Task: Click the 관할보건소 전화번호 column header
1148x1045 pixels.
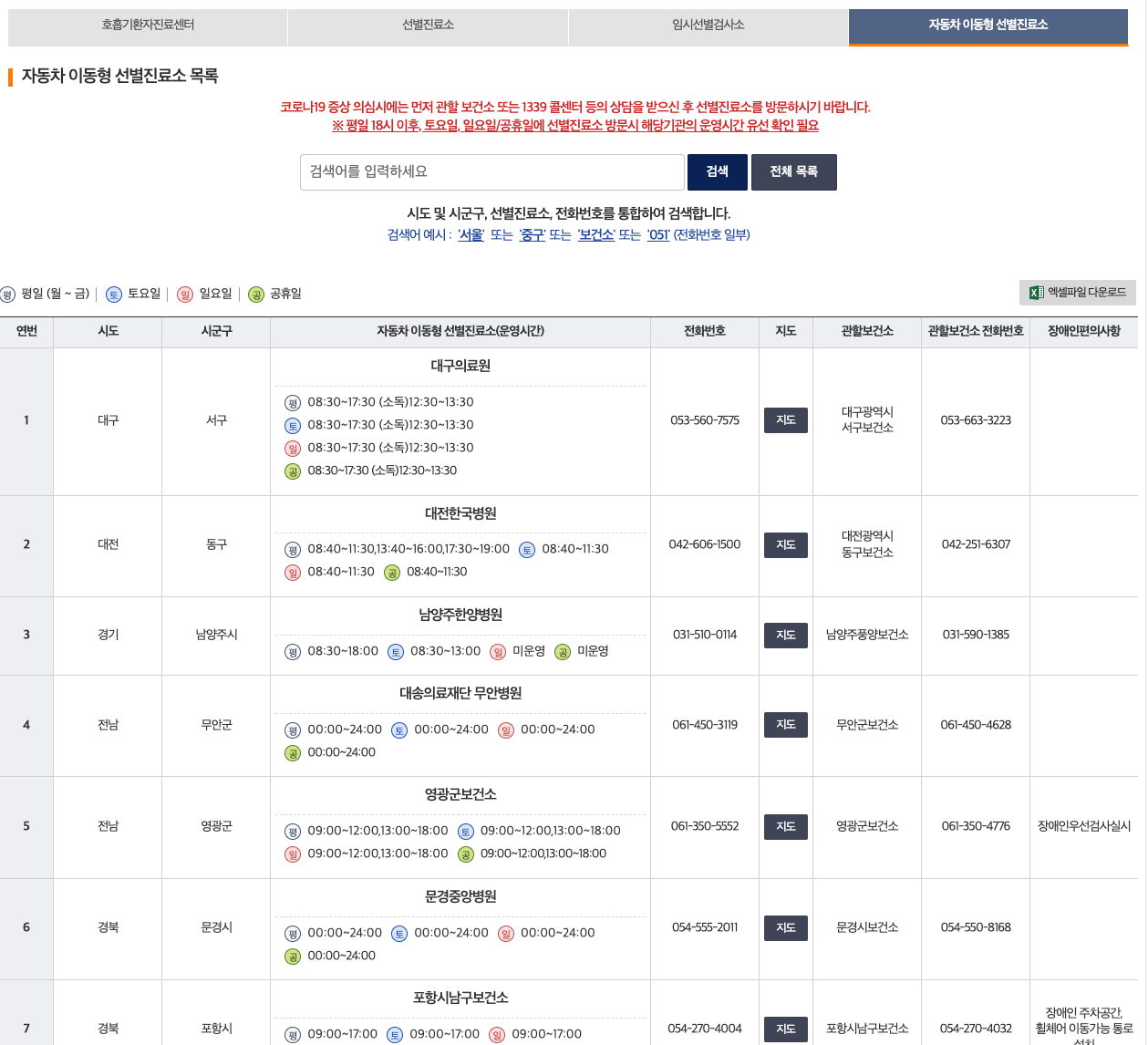Action: click(x=976, y=332)
